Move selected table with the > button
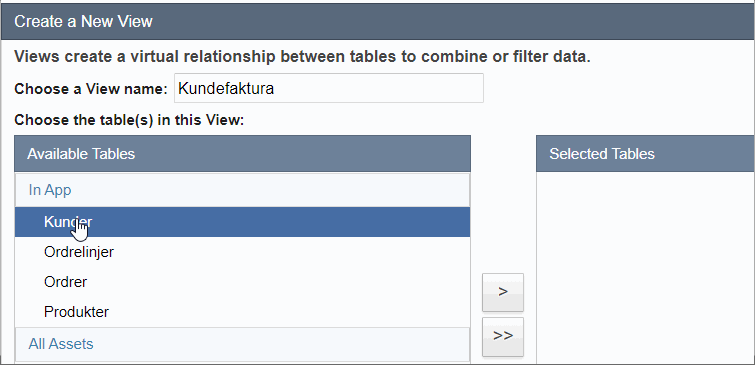Screen dimensions: 755x365 click(x=503, y=292)
